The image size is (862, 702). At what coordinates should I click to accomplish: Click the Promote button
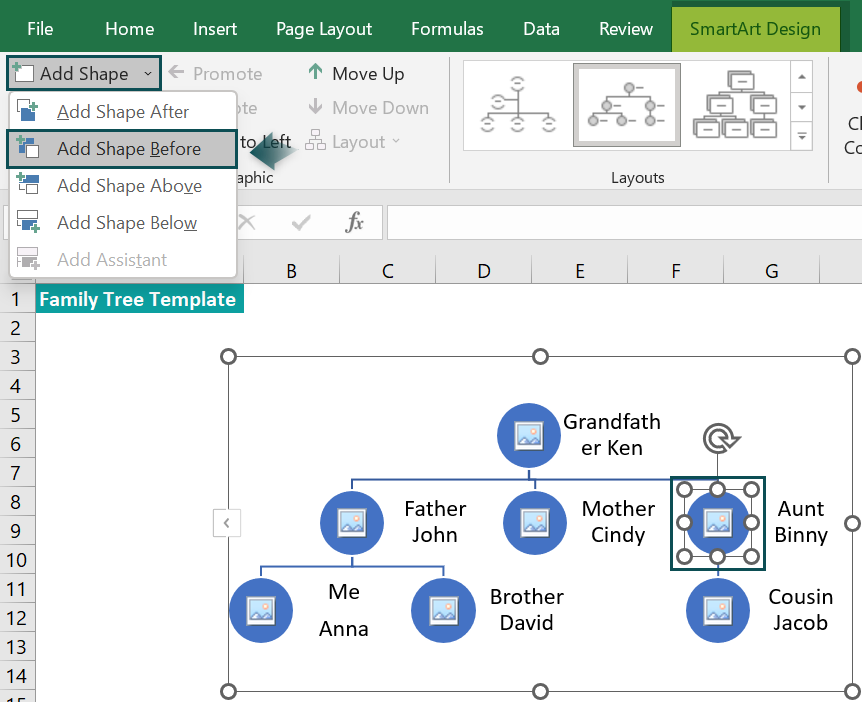coord(215,73)
